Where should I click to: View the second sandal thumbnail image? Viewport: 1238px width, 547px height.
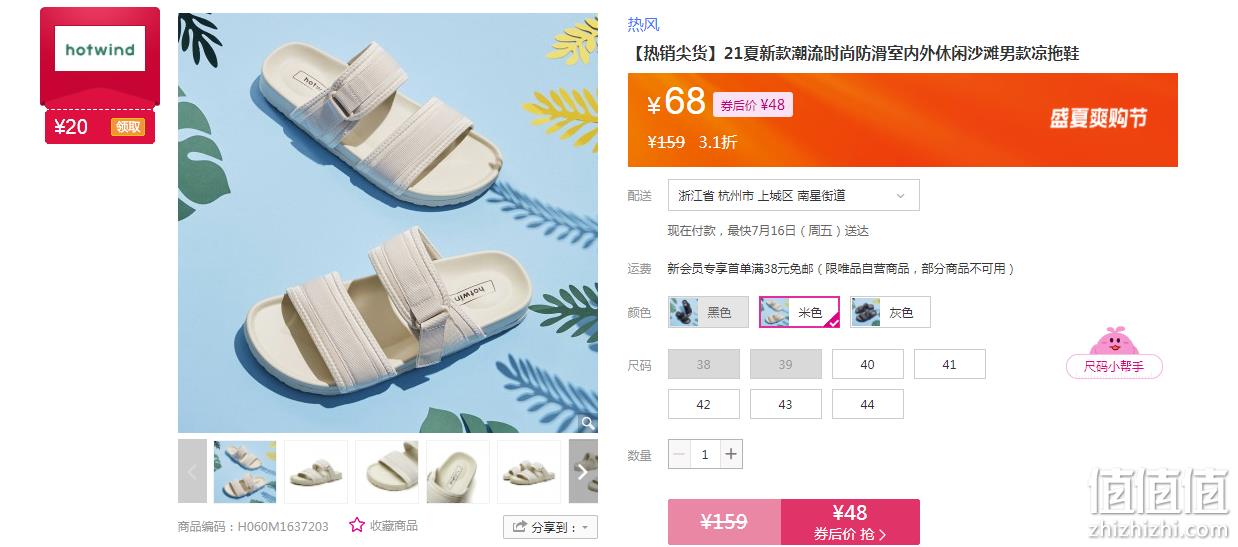click(x=316, y=471)
